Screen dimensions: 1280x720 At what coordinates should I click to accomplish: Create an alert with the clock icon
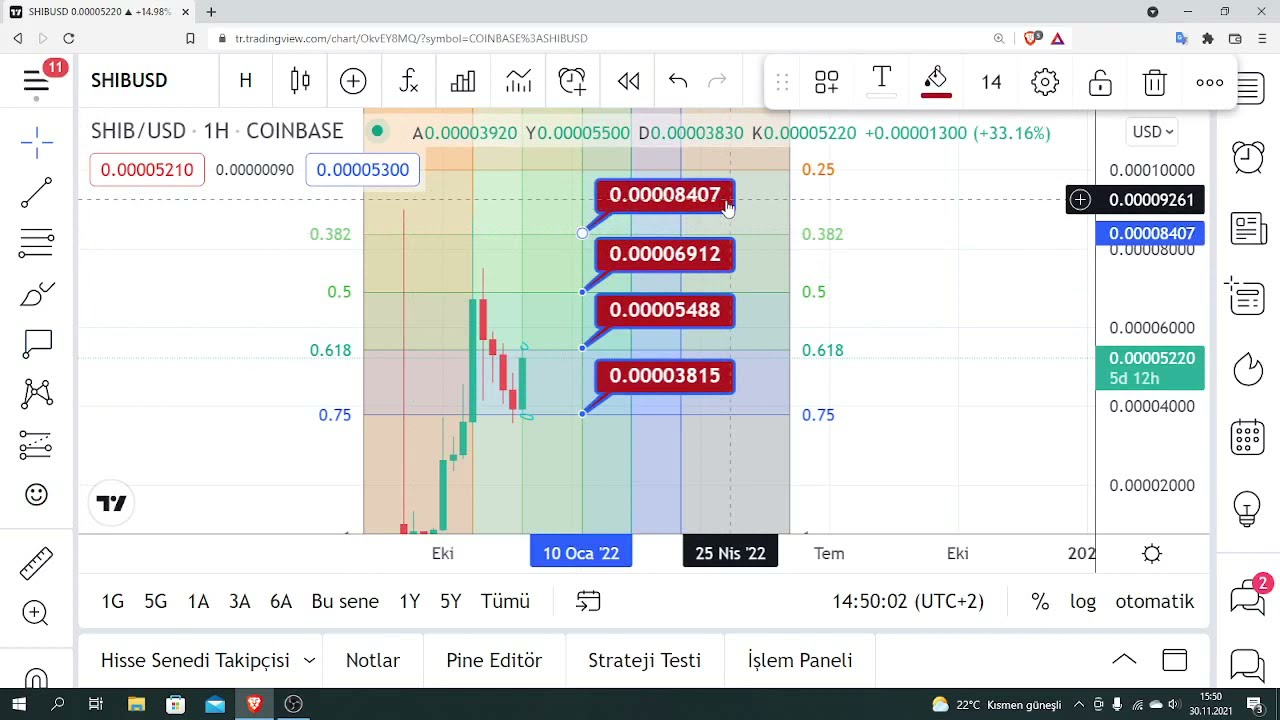coord(572,81)
